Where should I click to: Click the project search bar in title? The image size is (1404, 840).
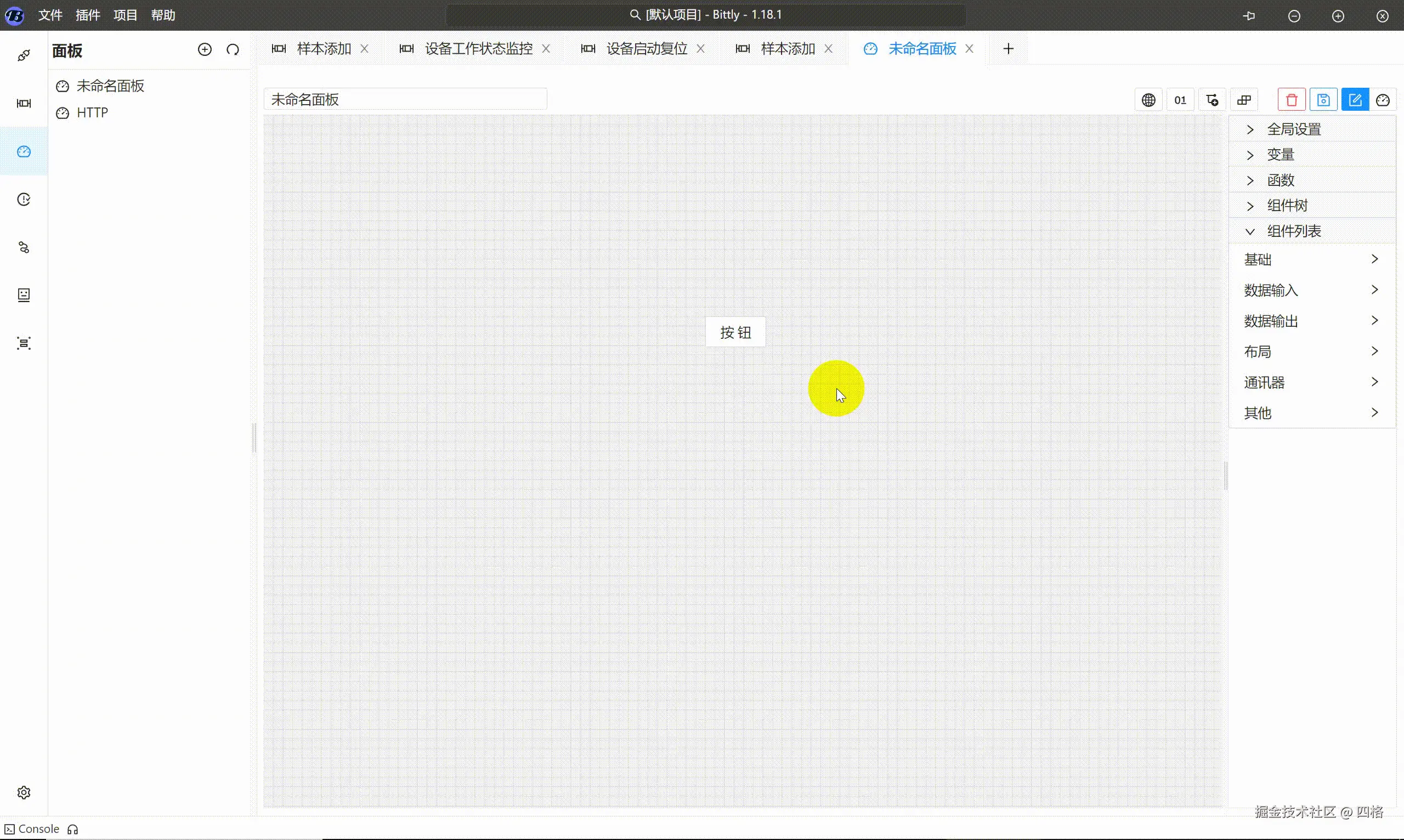click(x=706, y=15)
